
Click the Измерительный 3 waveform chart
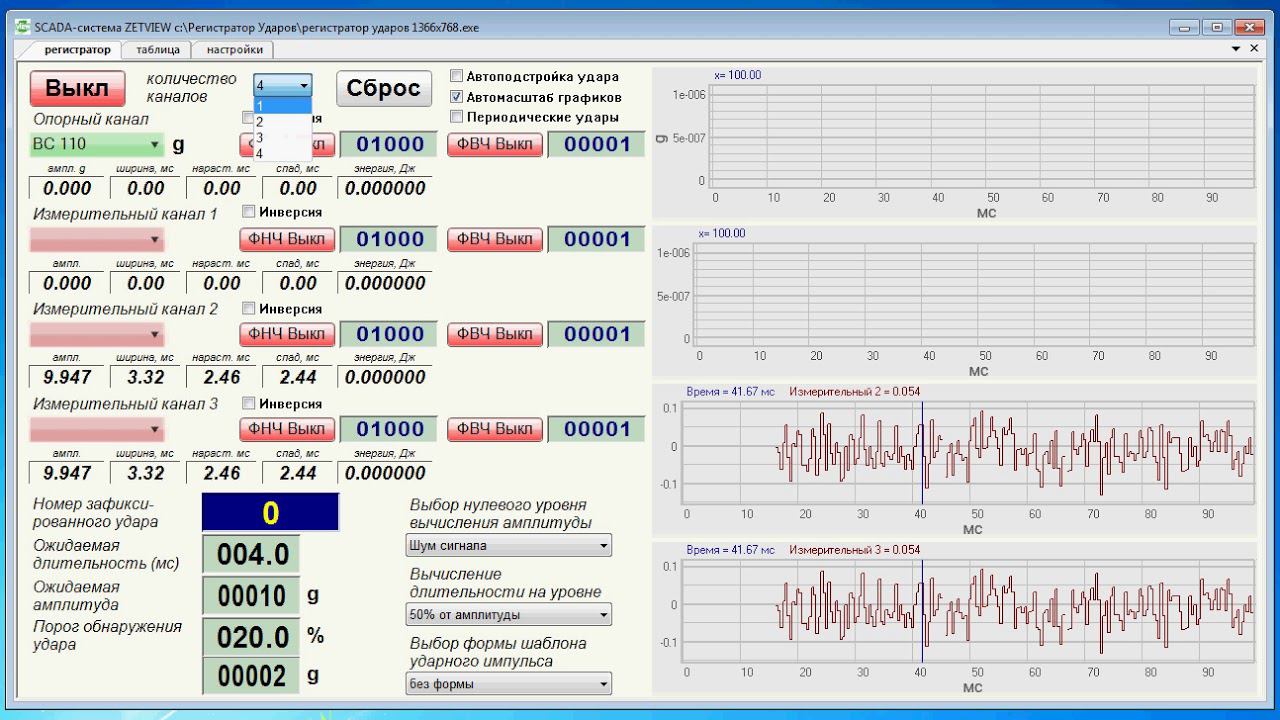coord(969,609)
